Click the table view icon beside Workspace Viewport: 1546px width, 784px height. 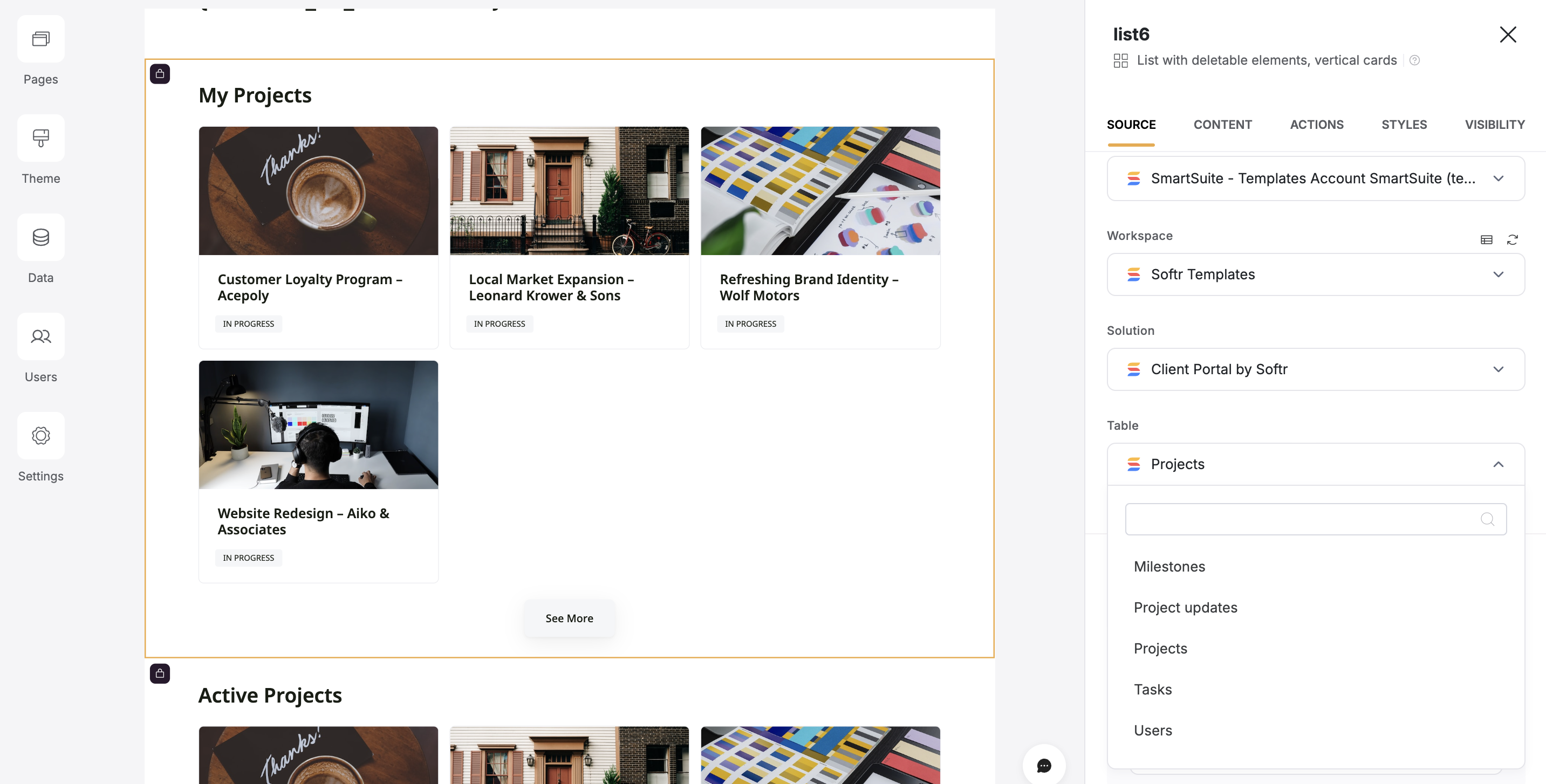coord(1486,240)
